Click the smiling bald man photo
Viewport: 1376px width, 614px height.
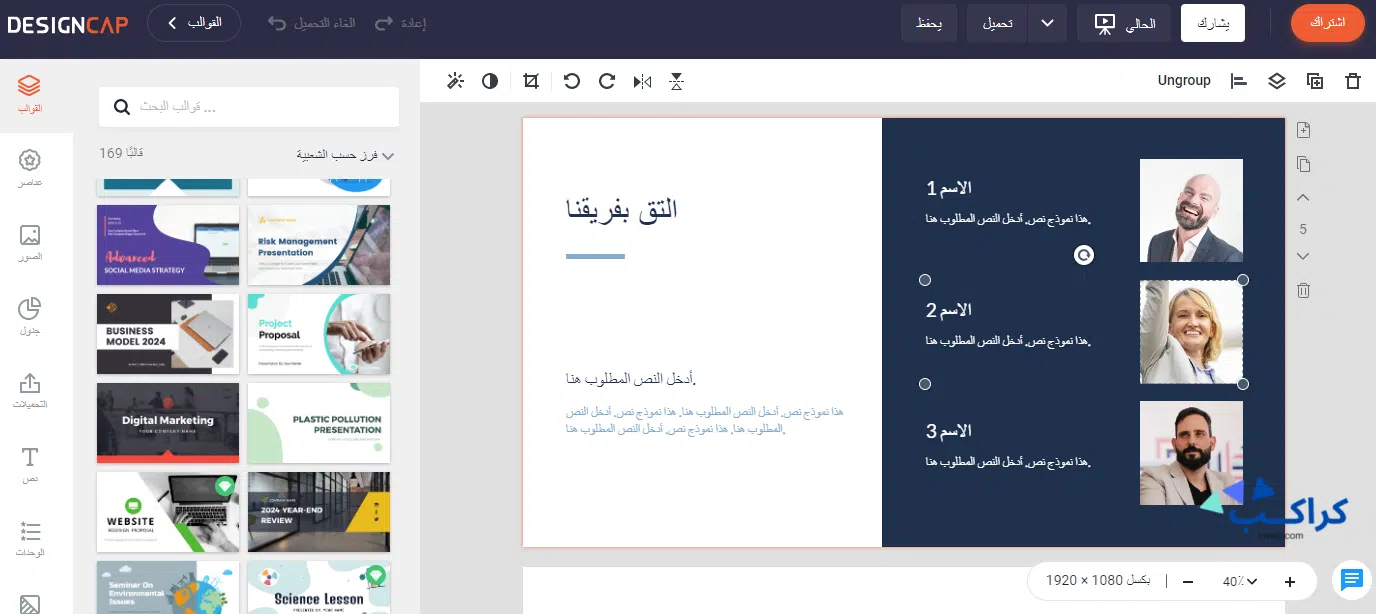tap(1191, 210)
